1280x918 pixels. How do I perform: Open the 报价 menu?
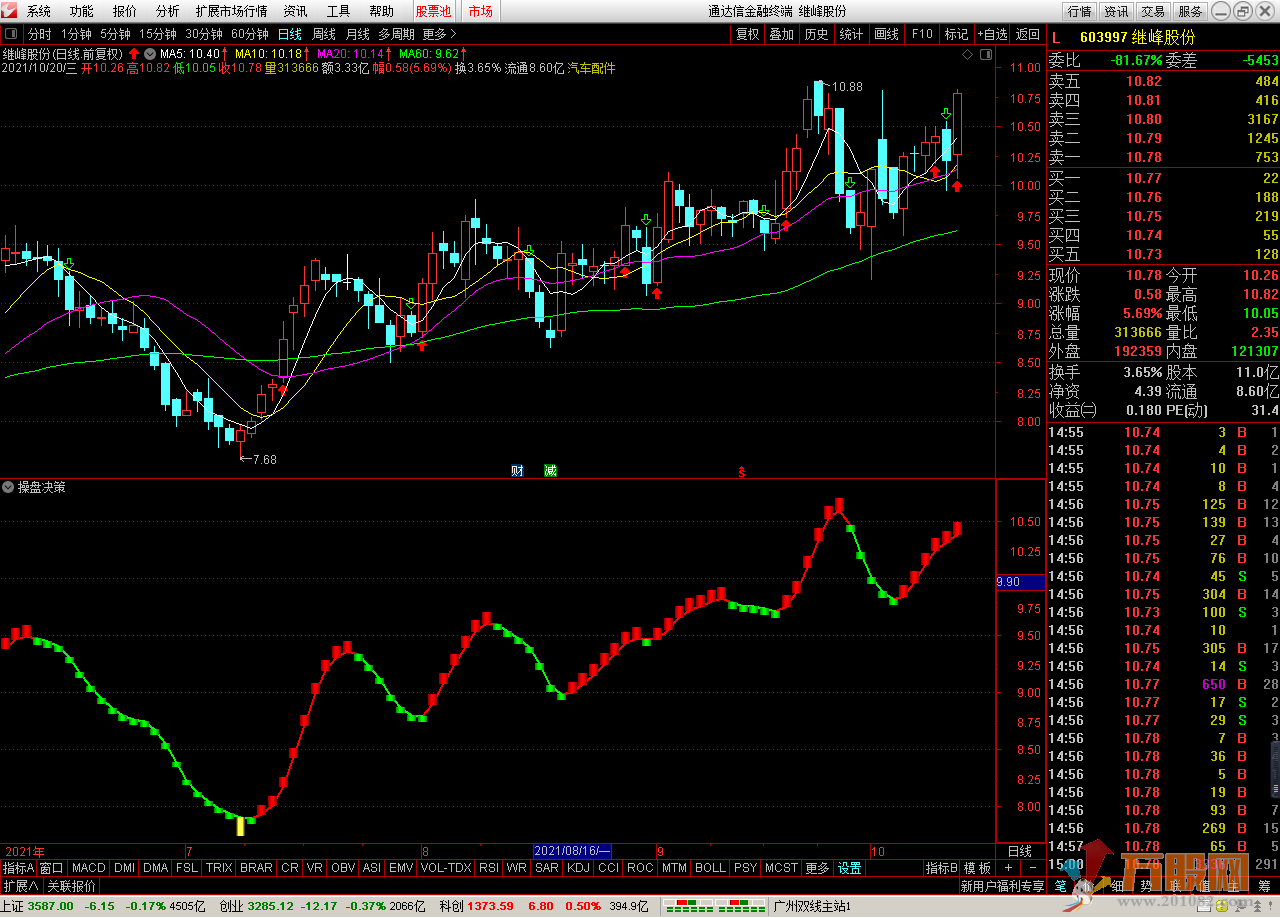125,11
